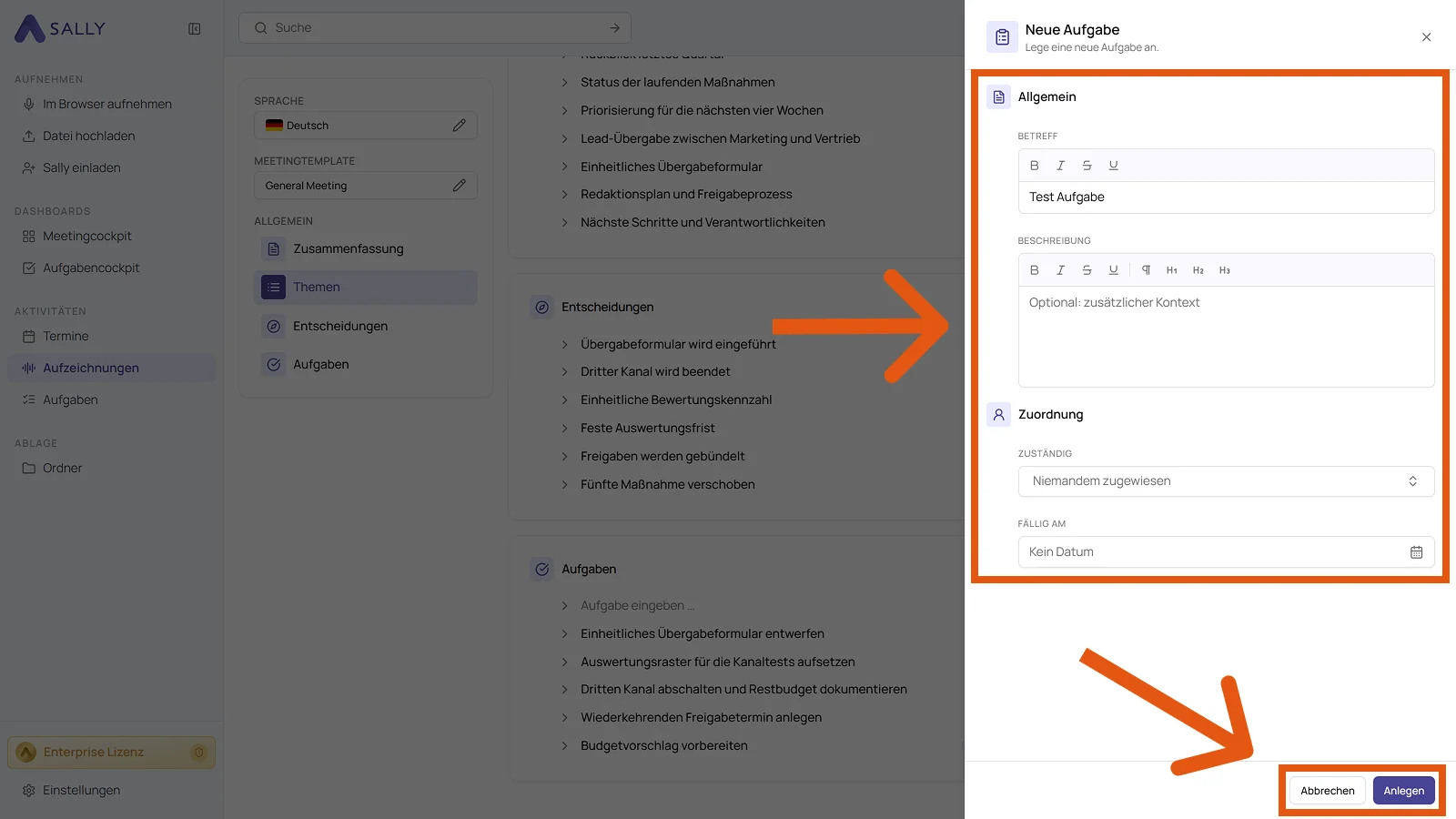Select the Zusammenfassung section tab
The width and height of the screenshot is (1456, 819).
tap(365, 249)
